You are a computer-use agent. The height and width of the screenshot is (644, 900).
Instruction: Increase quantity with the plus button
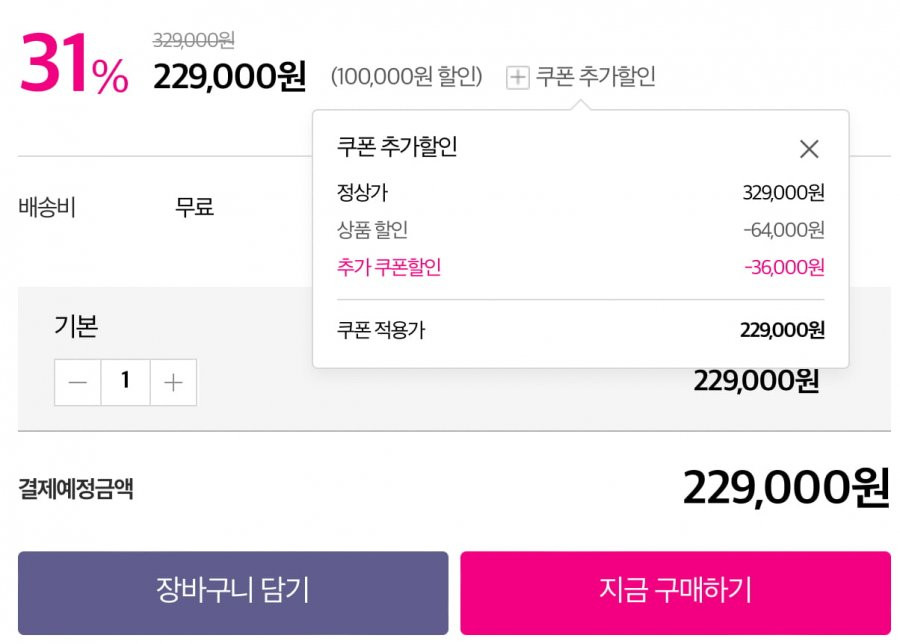tap(173, 382)
